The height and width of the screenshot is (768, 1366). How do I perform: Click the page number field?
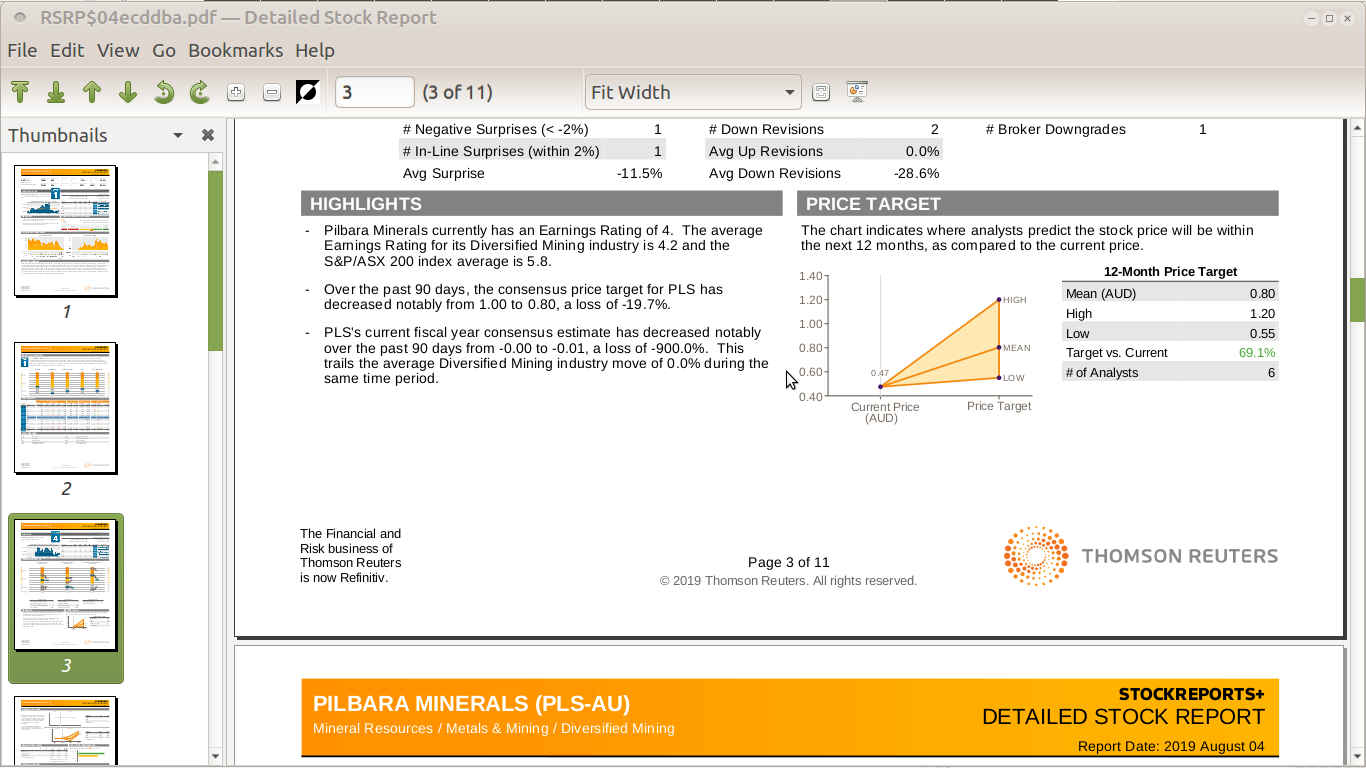point(374,92)
